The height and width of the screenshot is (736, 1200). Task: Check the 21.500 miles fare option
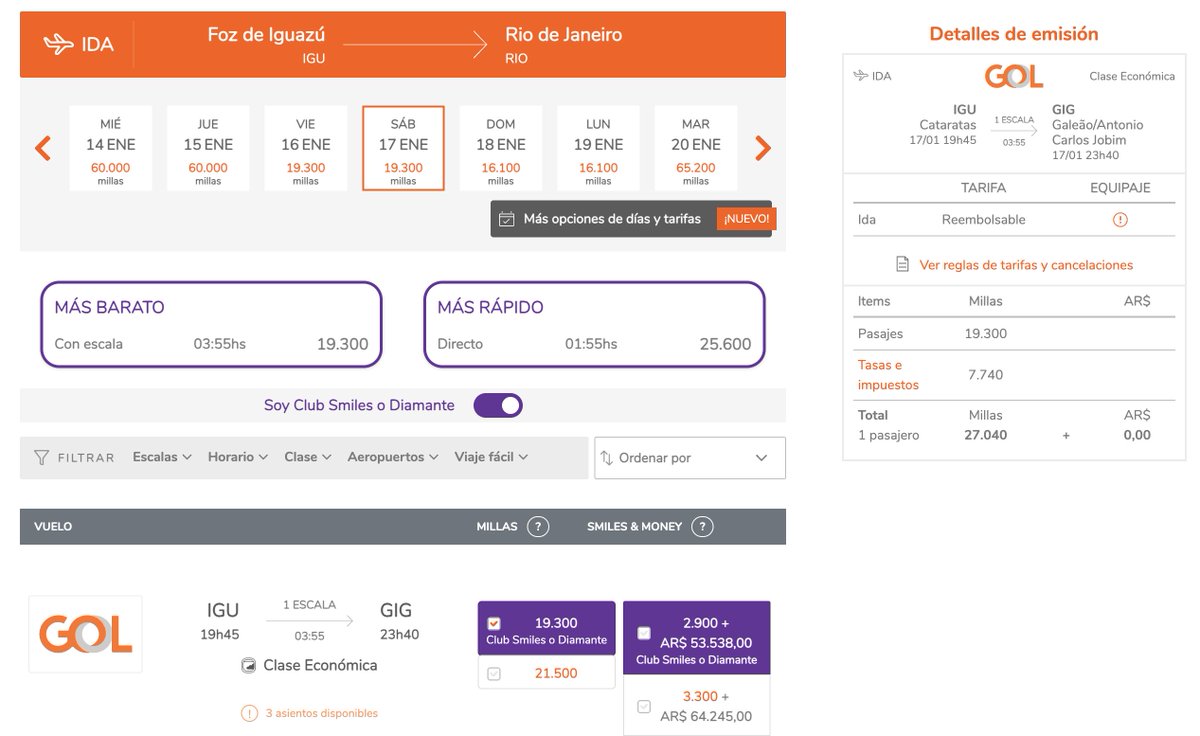pos(494,674)
